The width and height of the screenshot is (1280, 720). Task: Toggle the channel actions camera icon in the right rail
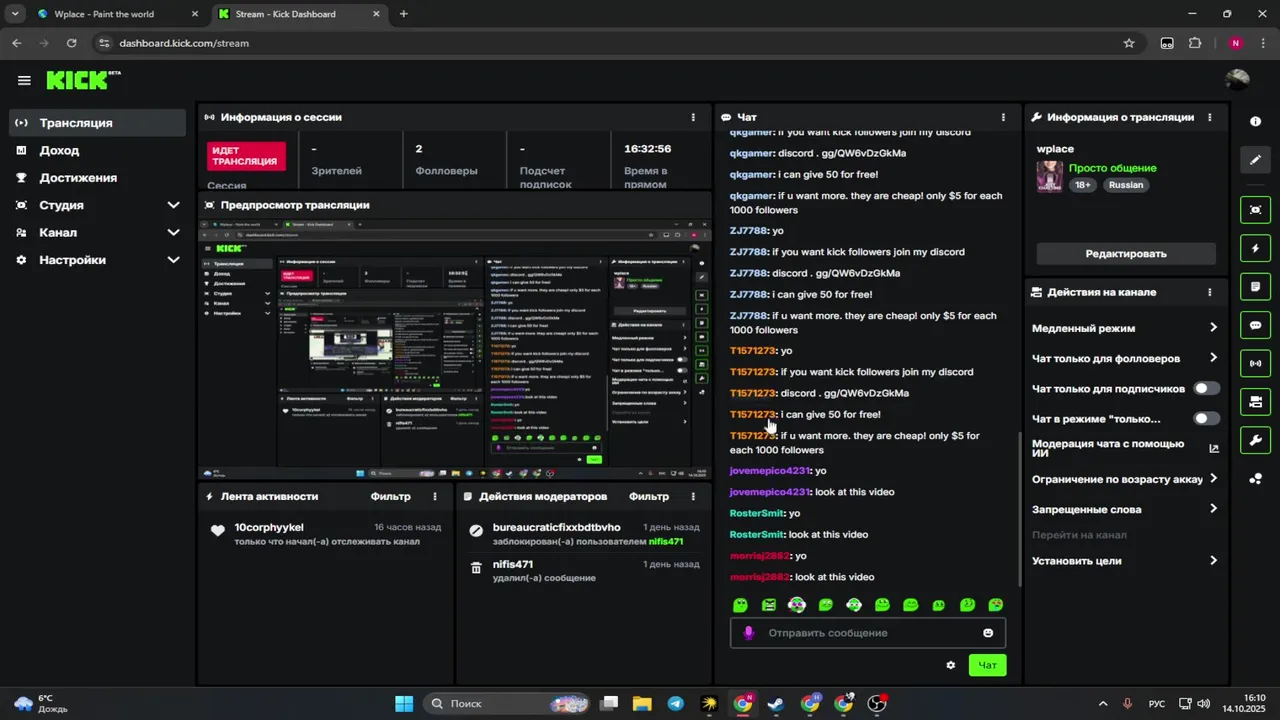(1255, 402)
